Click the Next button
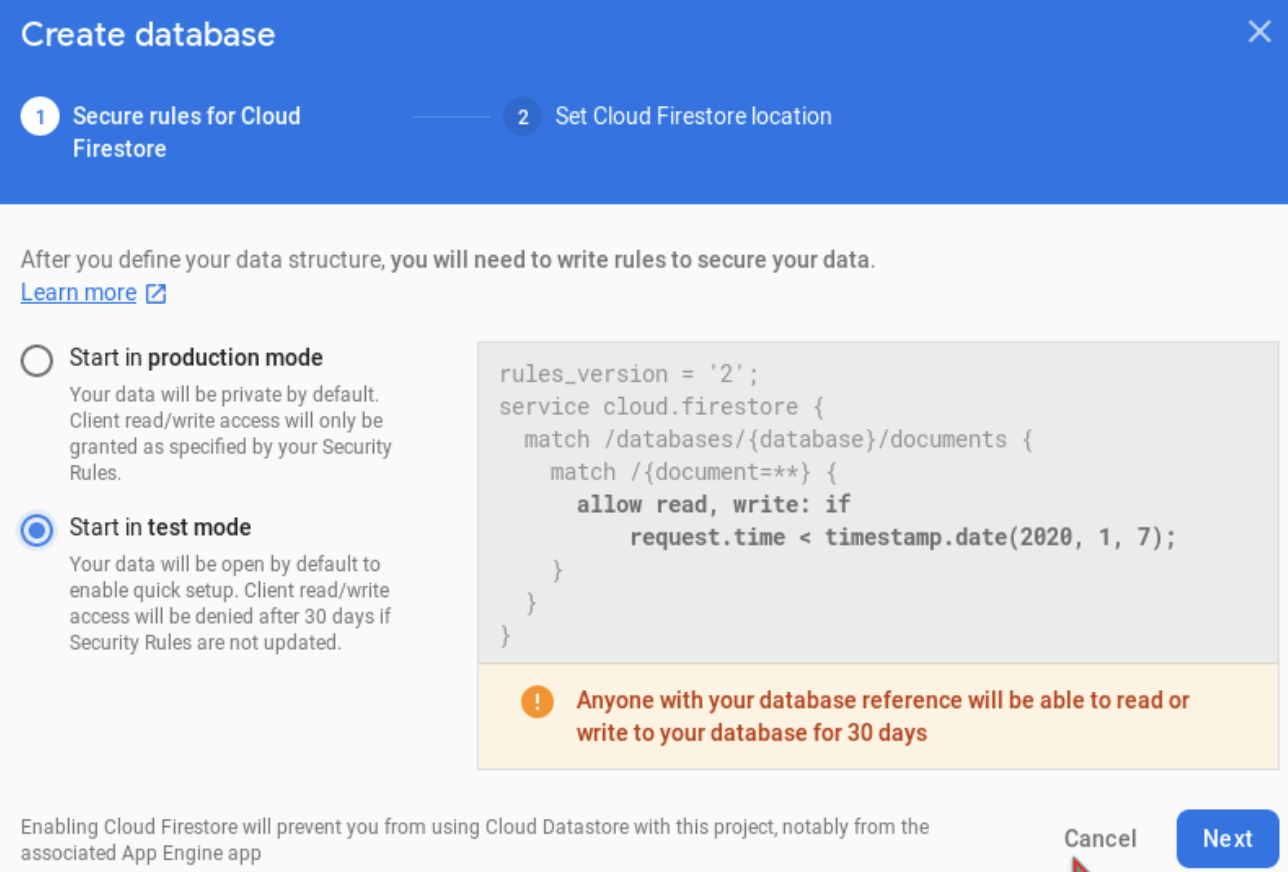Viewport: 1288px width, 872px height. [x=1227, y=838]
